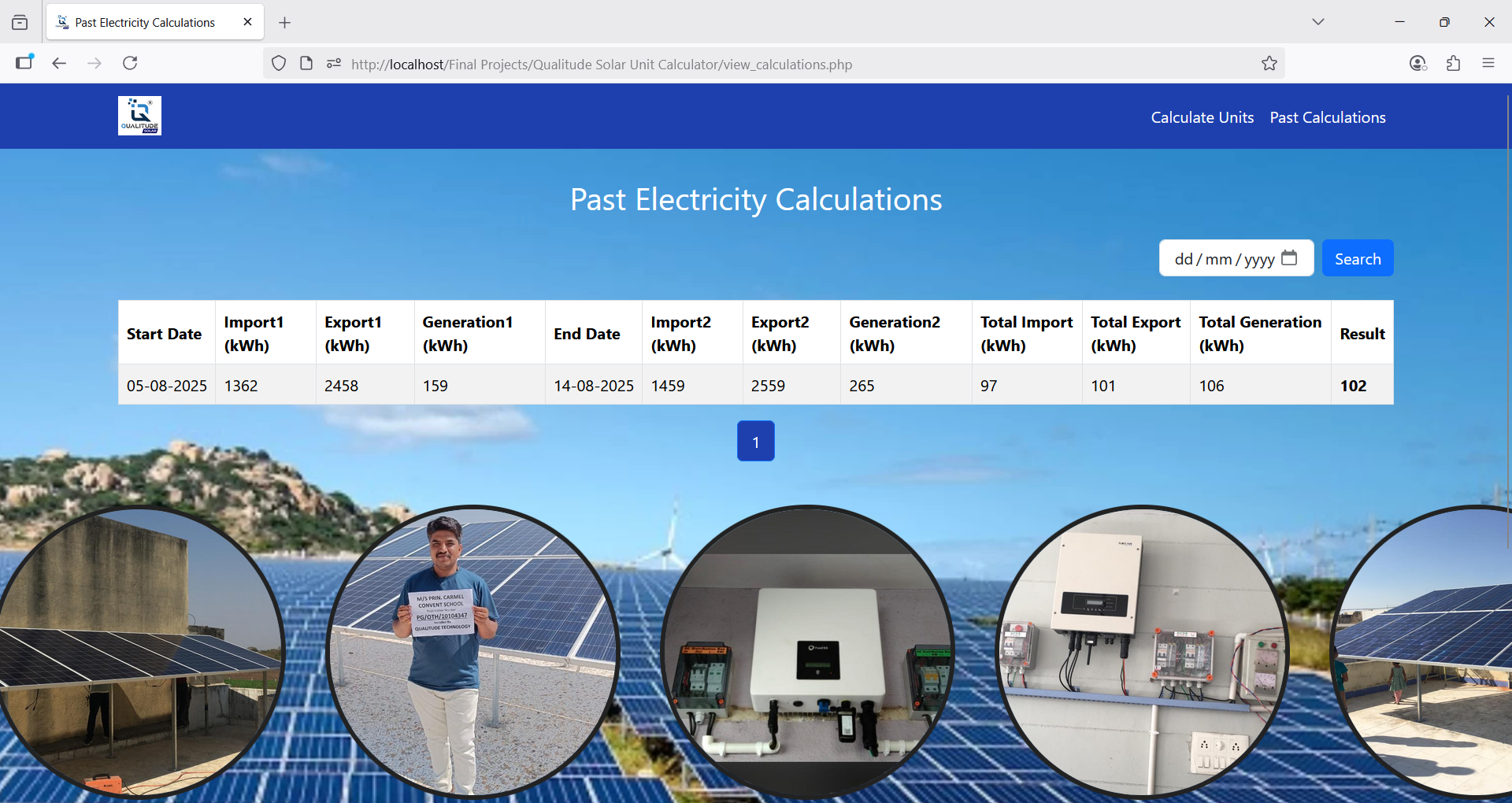Open the Firefox application menu

[x=1488, y=63]
